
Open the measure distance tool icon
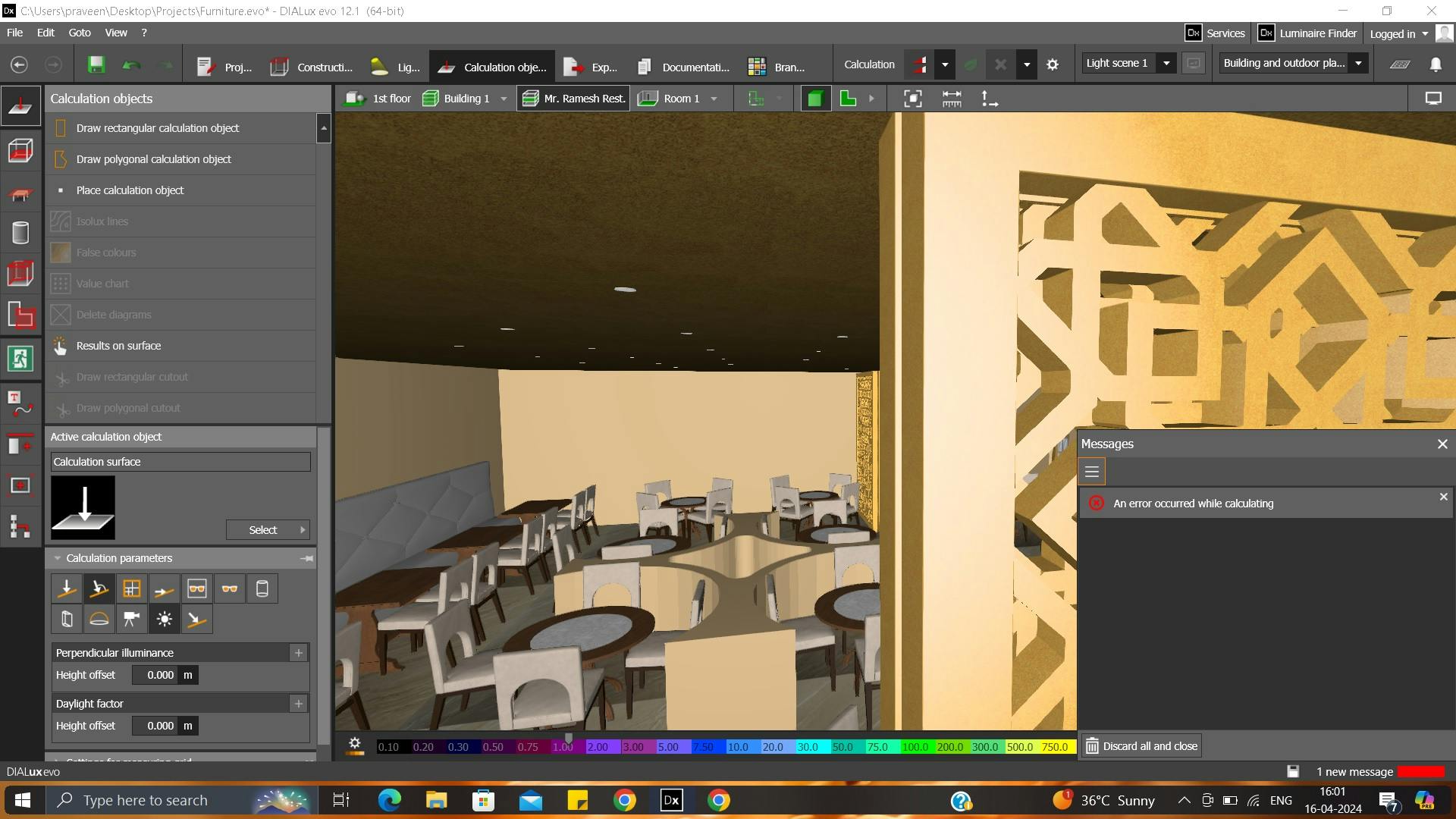tap(952, 99)
